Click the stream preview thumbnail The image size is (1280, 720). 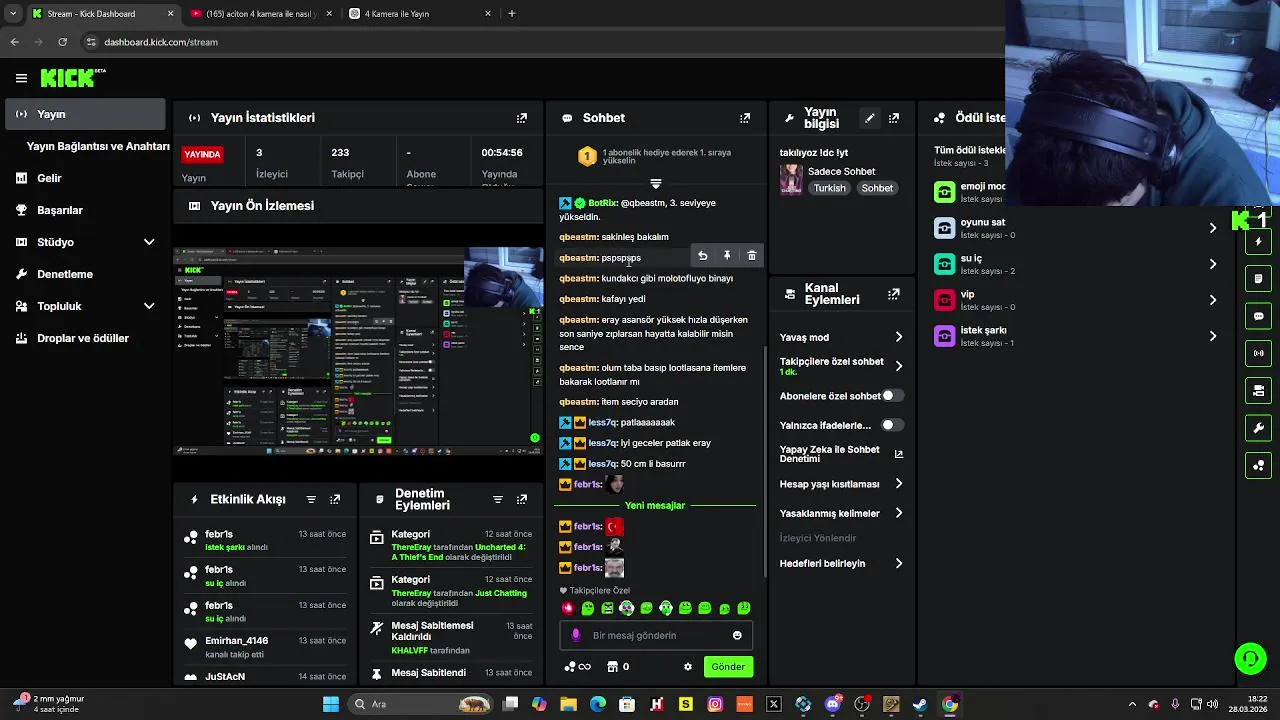[x=358, y=351]
